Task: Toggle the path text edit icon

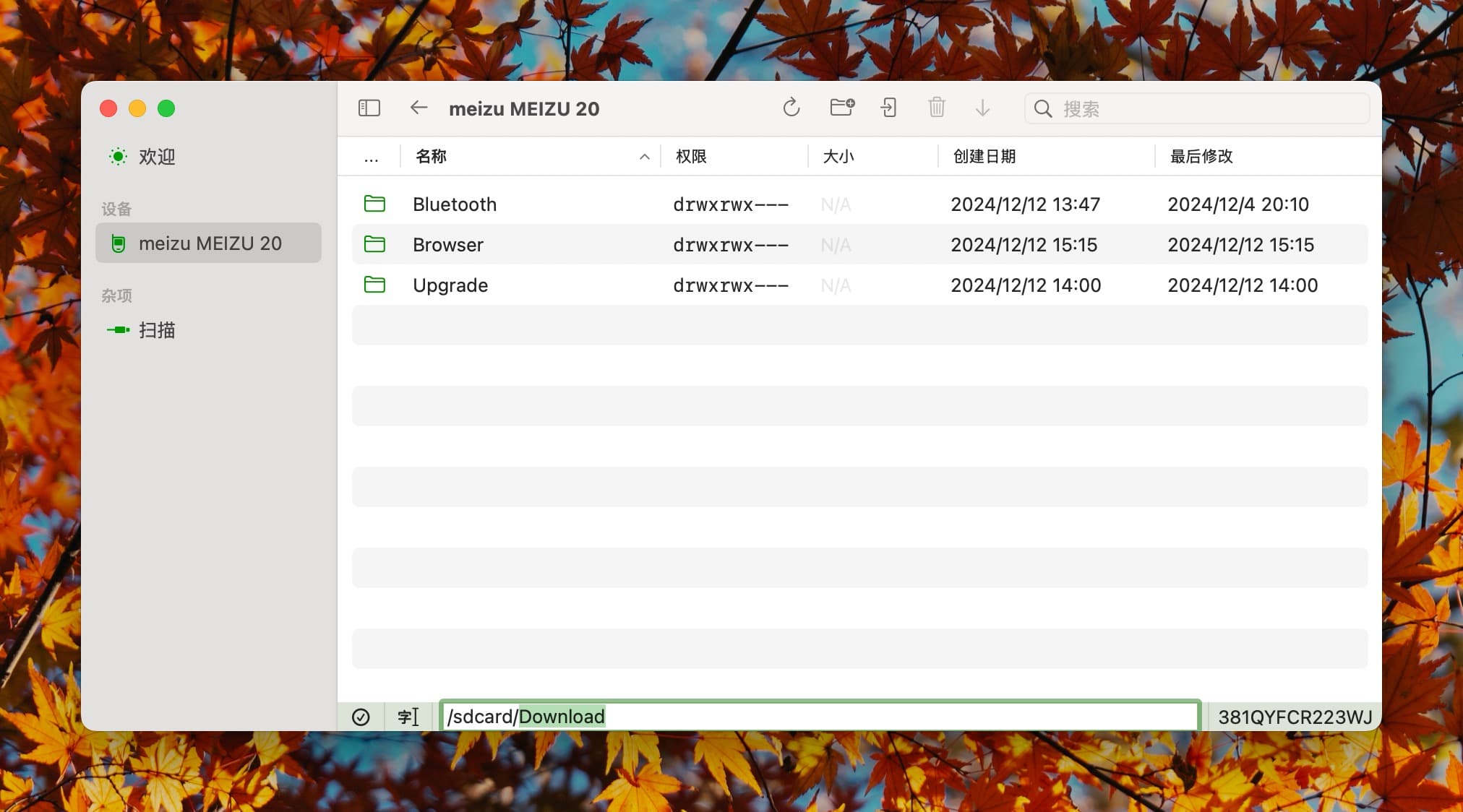Action: coord(408,717)
